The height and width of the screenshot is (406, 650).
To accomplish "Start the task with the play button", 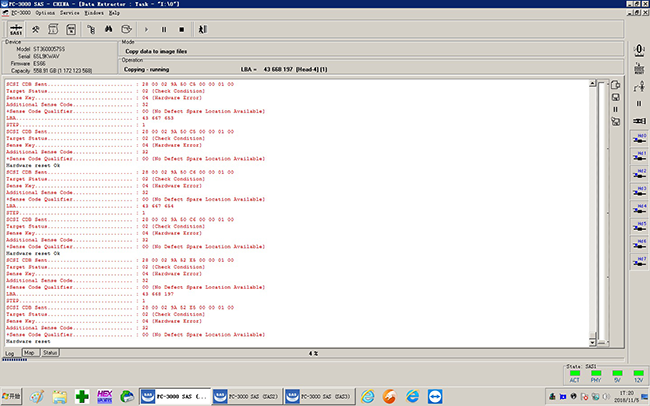I will 146,29.
